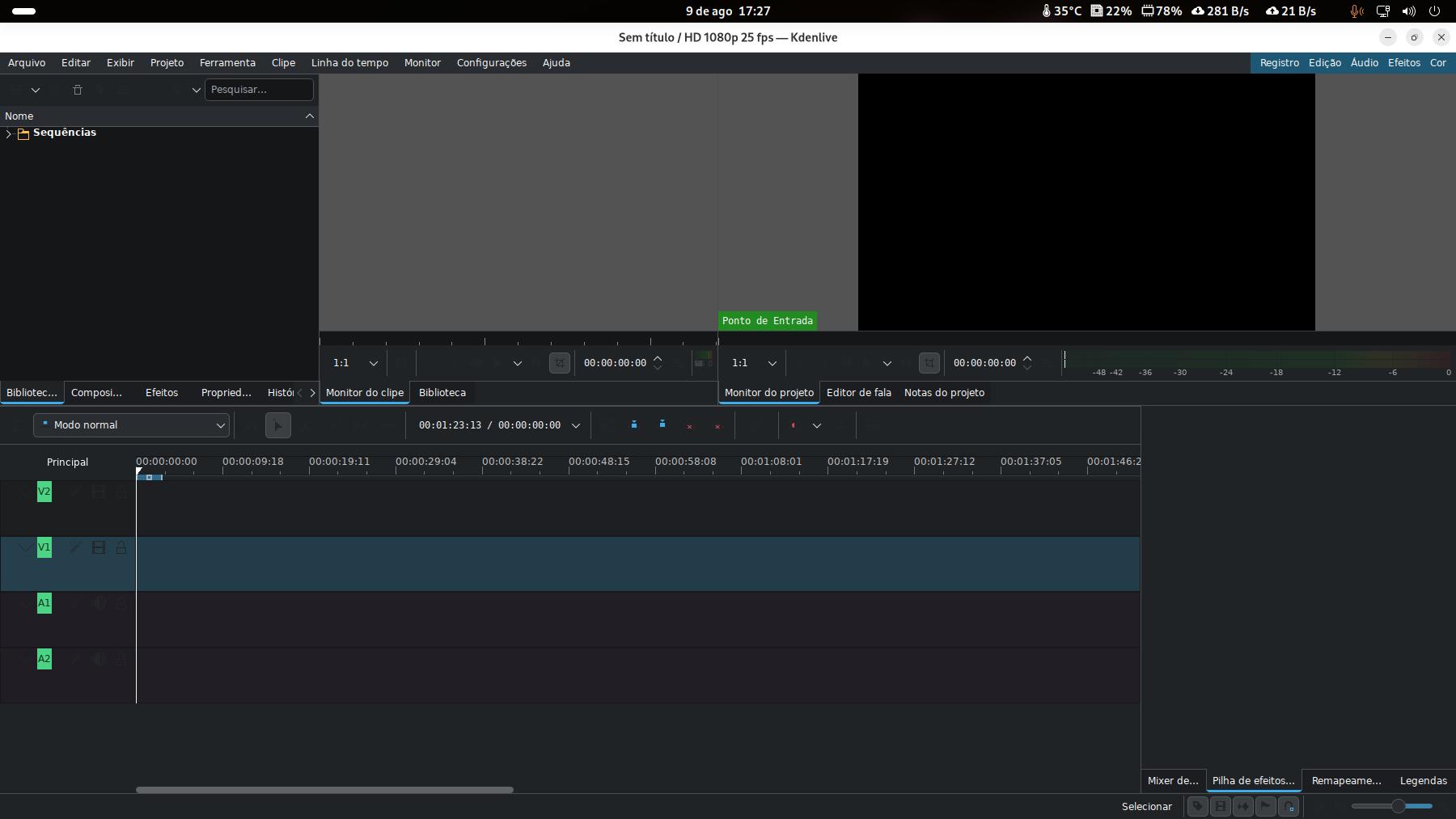Open the volume speaker icon in top bar
The image size is (1456, 819).
click(1408, 11)
